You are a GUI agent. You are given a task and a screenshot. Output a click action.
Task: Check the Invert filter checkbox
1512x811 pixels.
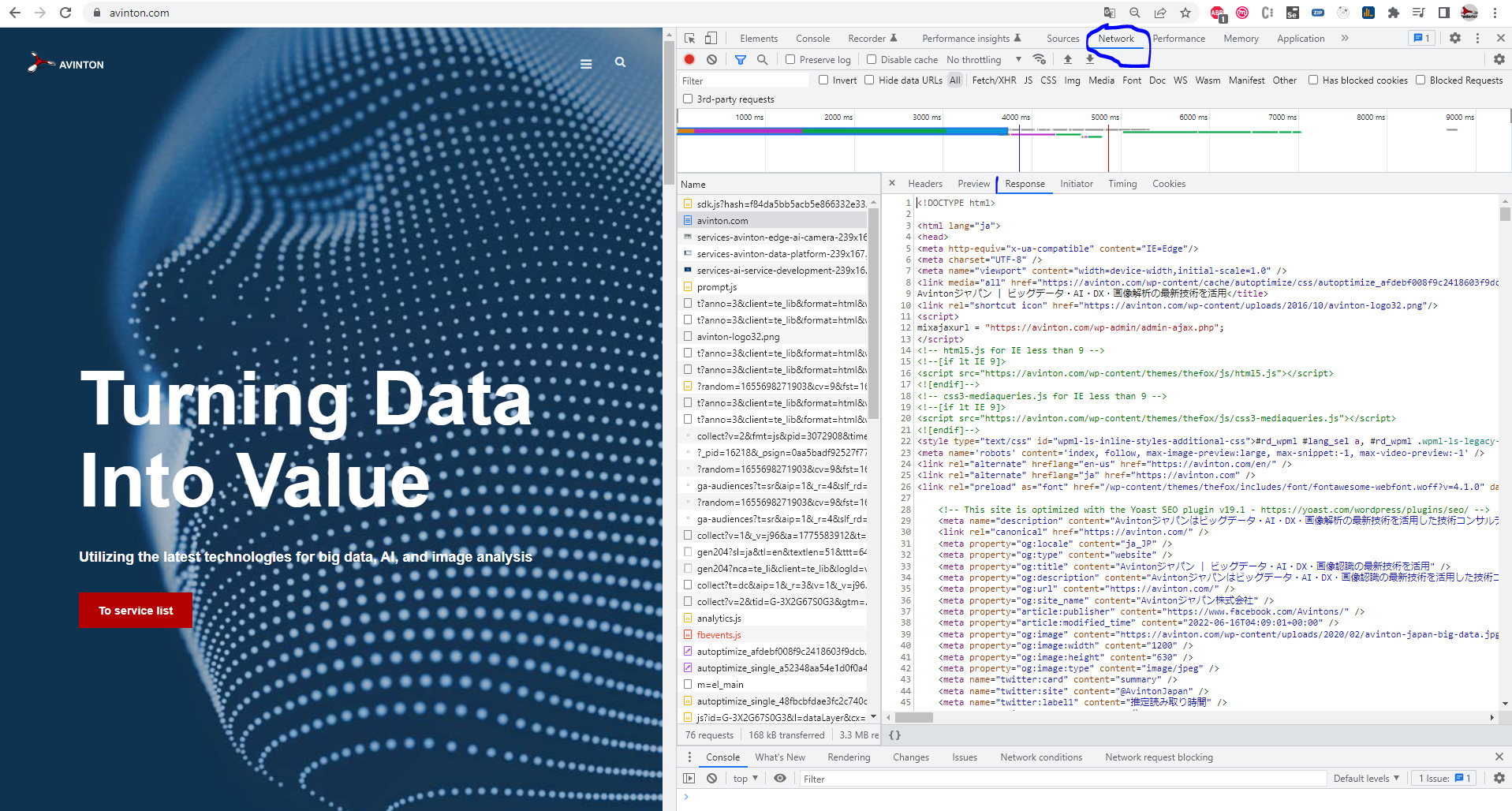click(823, 80)
